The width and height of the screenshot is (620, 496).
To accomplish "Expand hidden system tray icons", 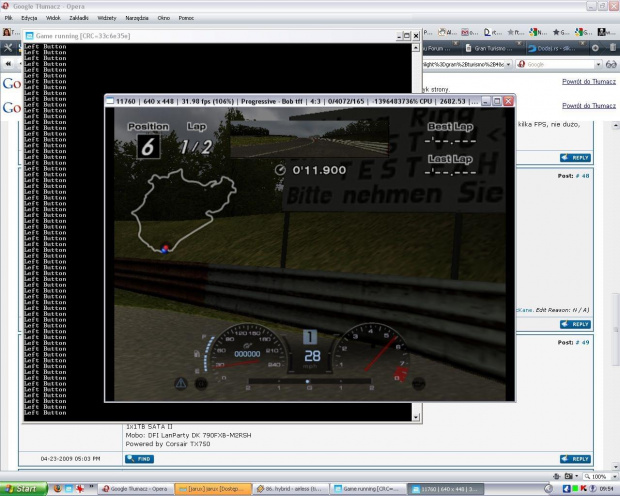I will coord(549,489).
